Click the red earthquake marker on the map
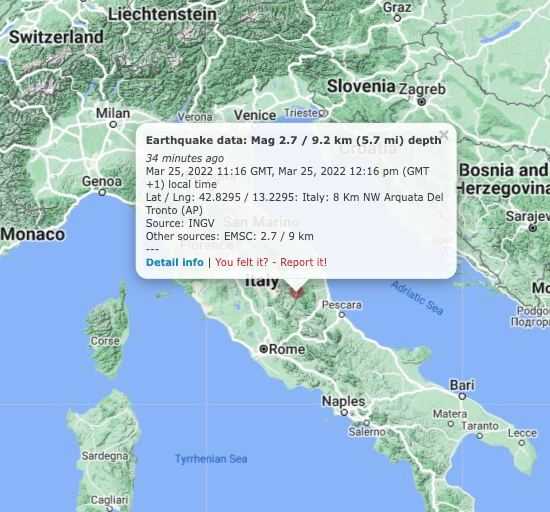 (x=296, y=293)
